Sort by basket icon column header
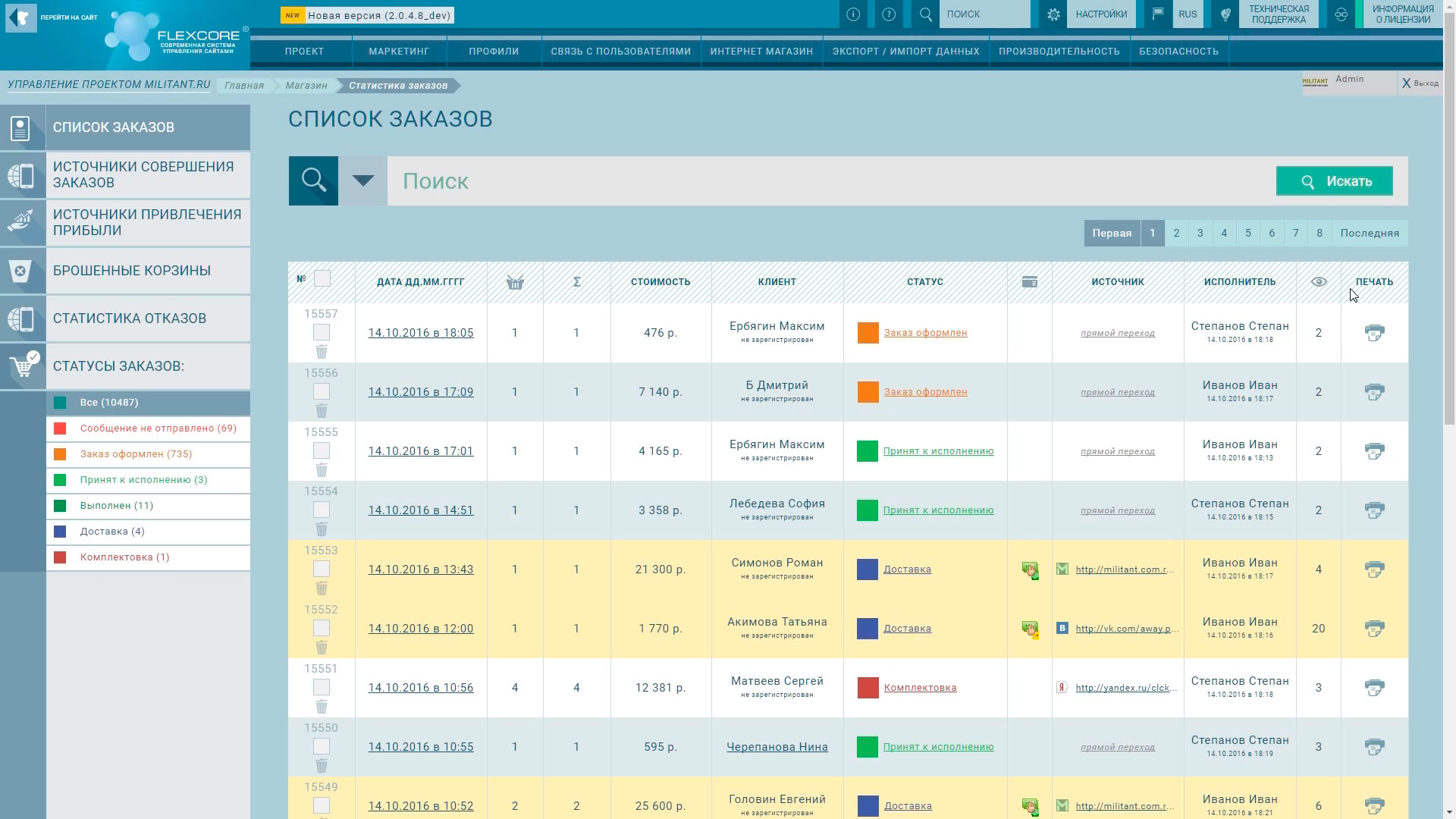 (515, 282)
